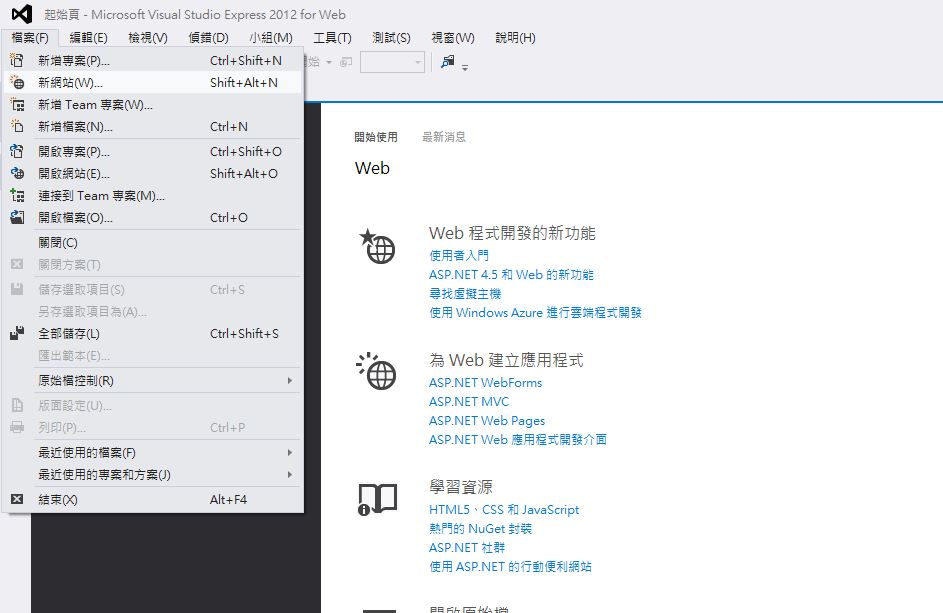Click the X icon beside 結束(X)
The image size is (943, 613).
[x=17, y=499]
